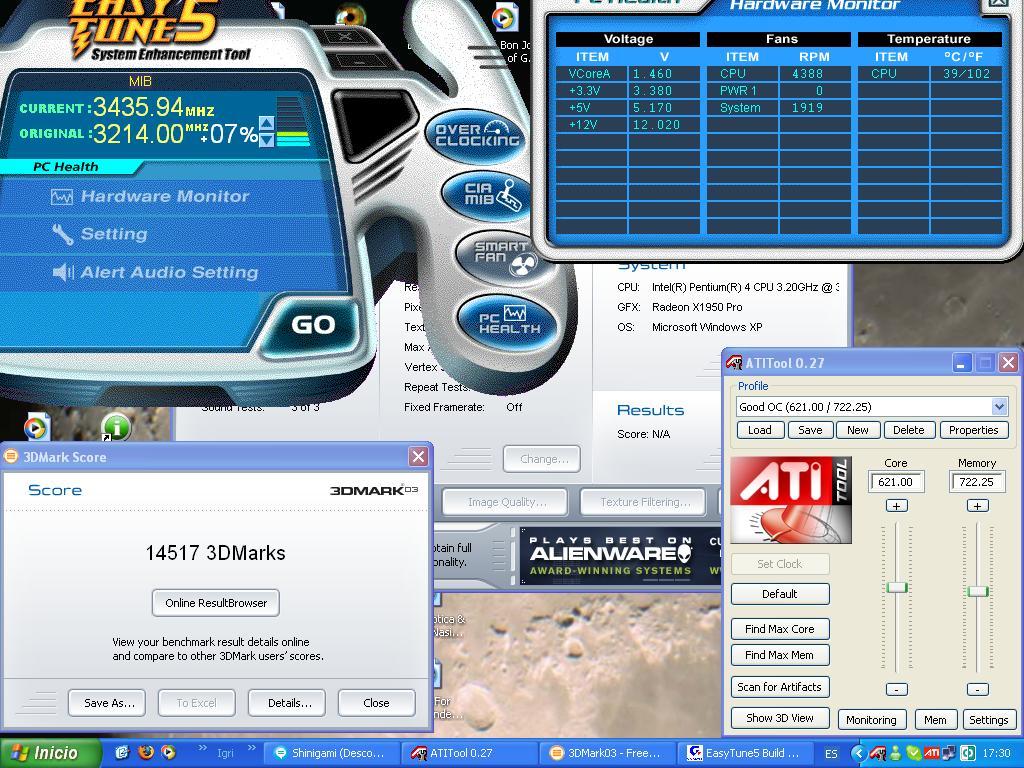
Task: Click the minus button below the Core slider
Action: 896,690
